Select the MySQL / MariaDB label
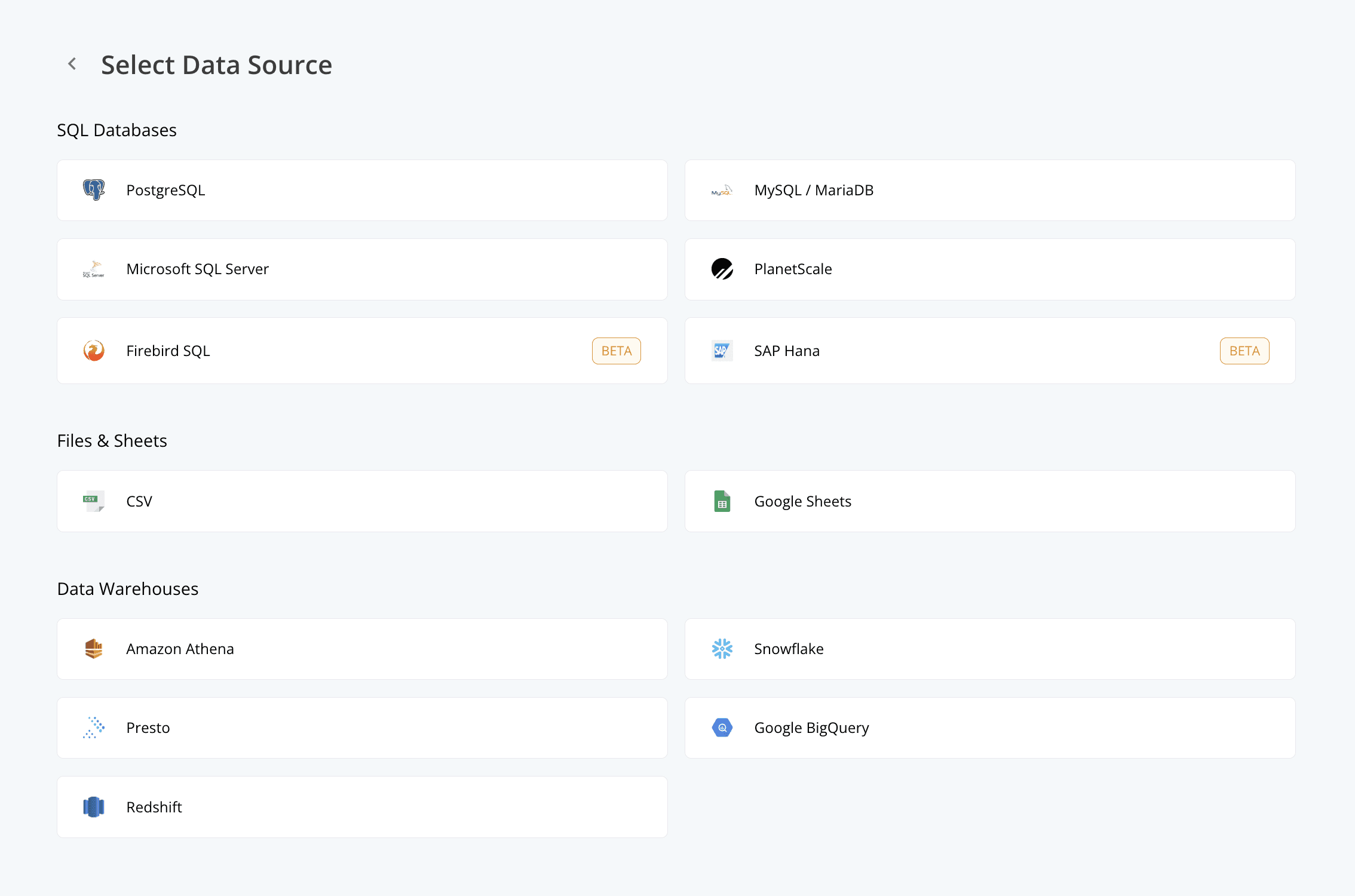Screen dimensions: 1355x896 [813, 191]
